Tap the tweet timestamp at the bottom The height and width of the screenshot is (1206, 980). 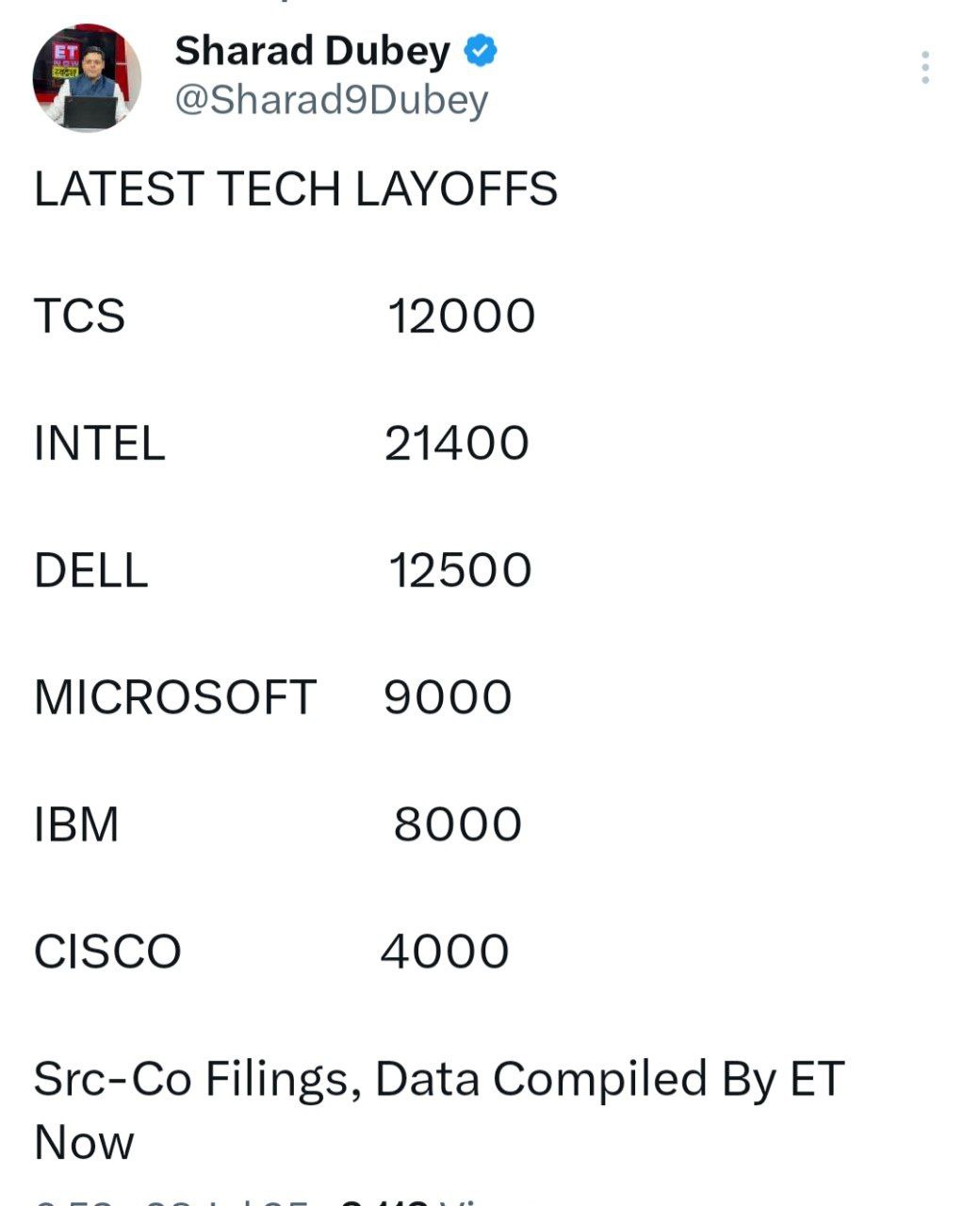point(171,1201)
